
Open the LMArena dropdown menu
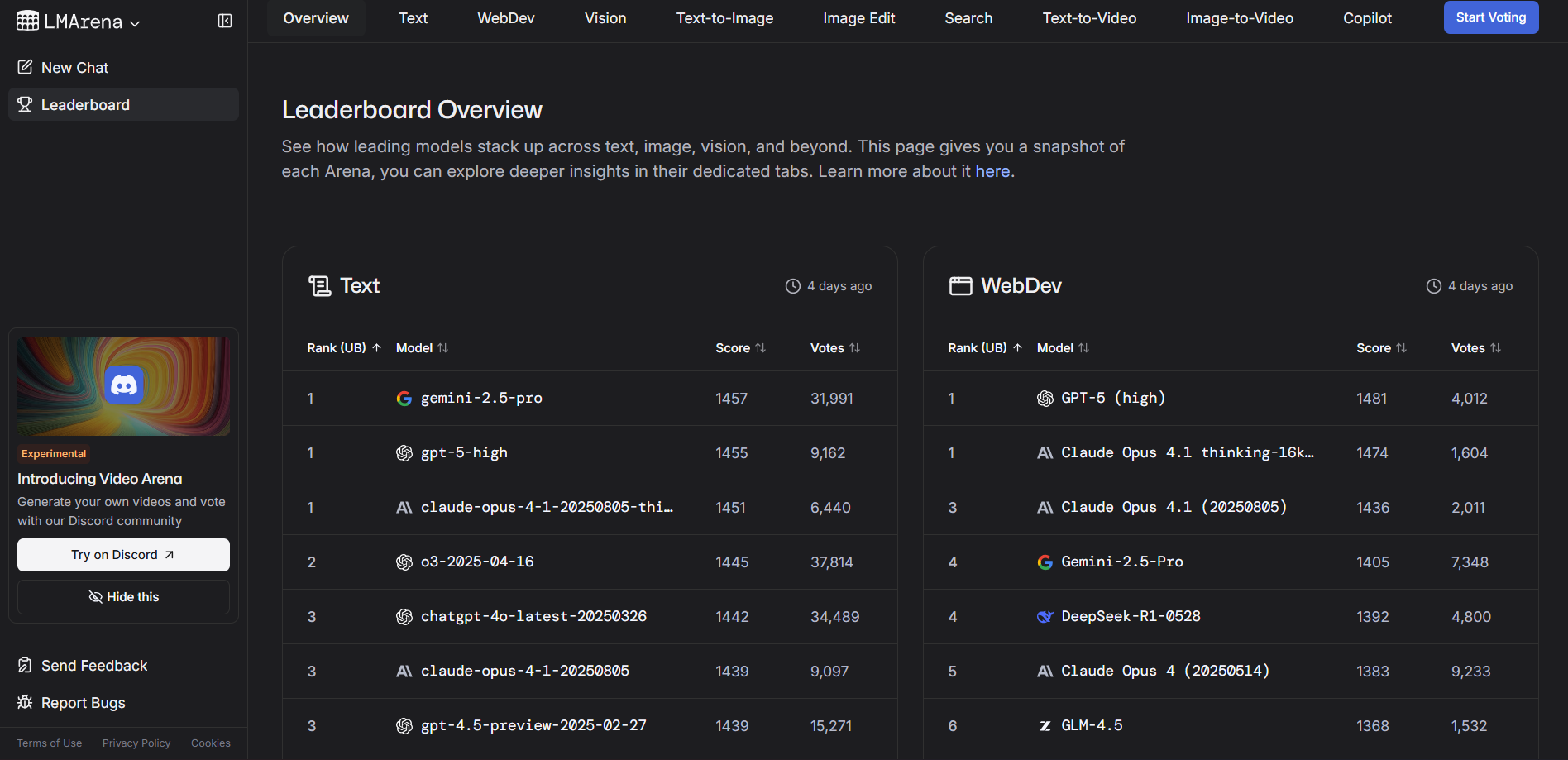(x=79, y=22)
